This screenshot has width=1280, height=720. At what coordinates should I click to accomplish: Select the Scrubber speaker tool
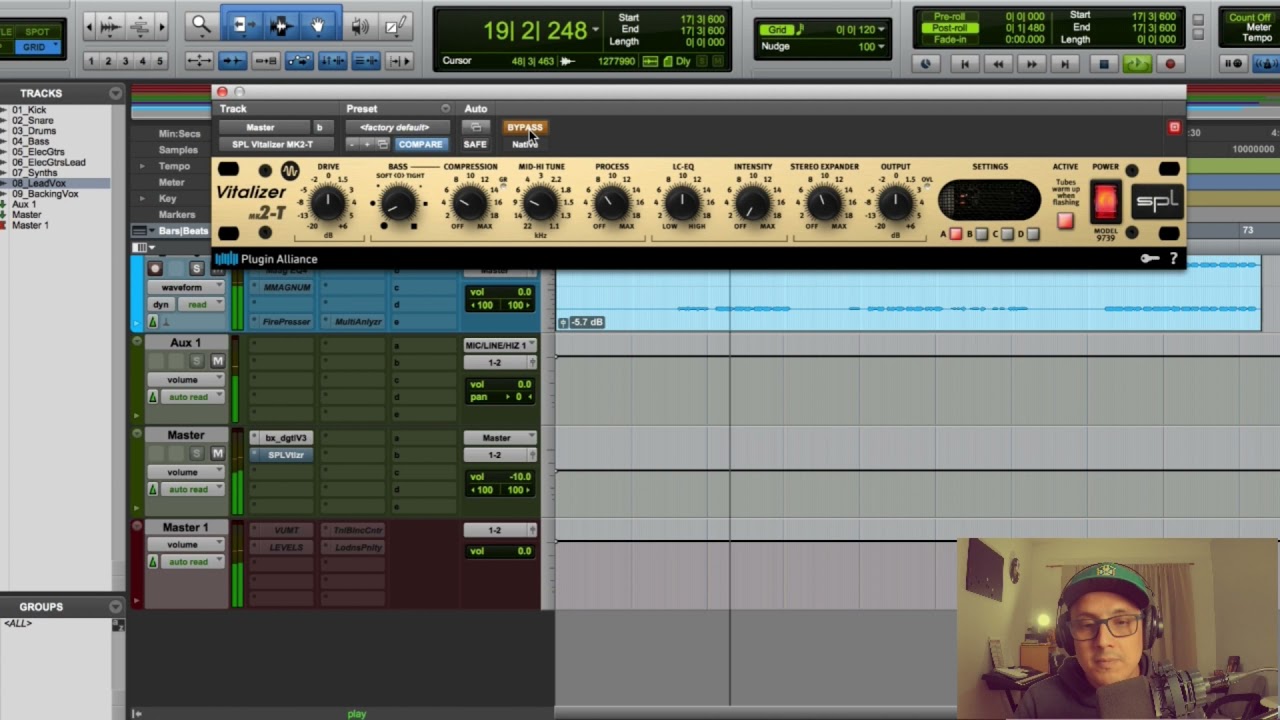click(x=360, y=27)
